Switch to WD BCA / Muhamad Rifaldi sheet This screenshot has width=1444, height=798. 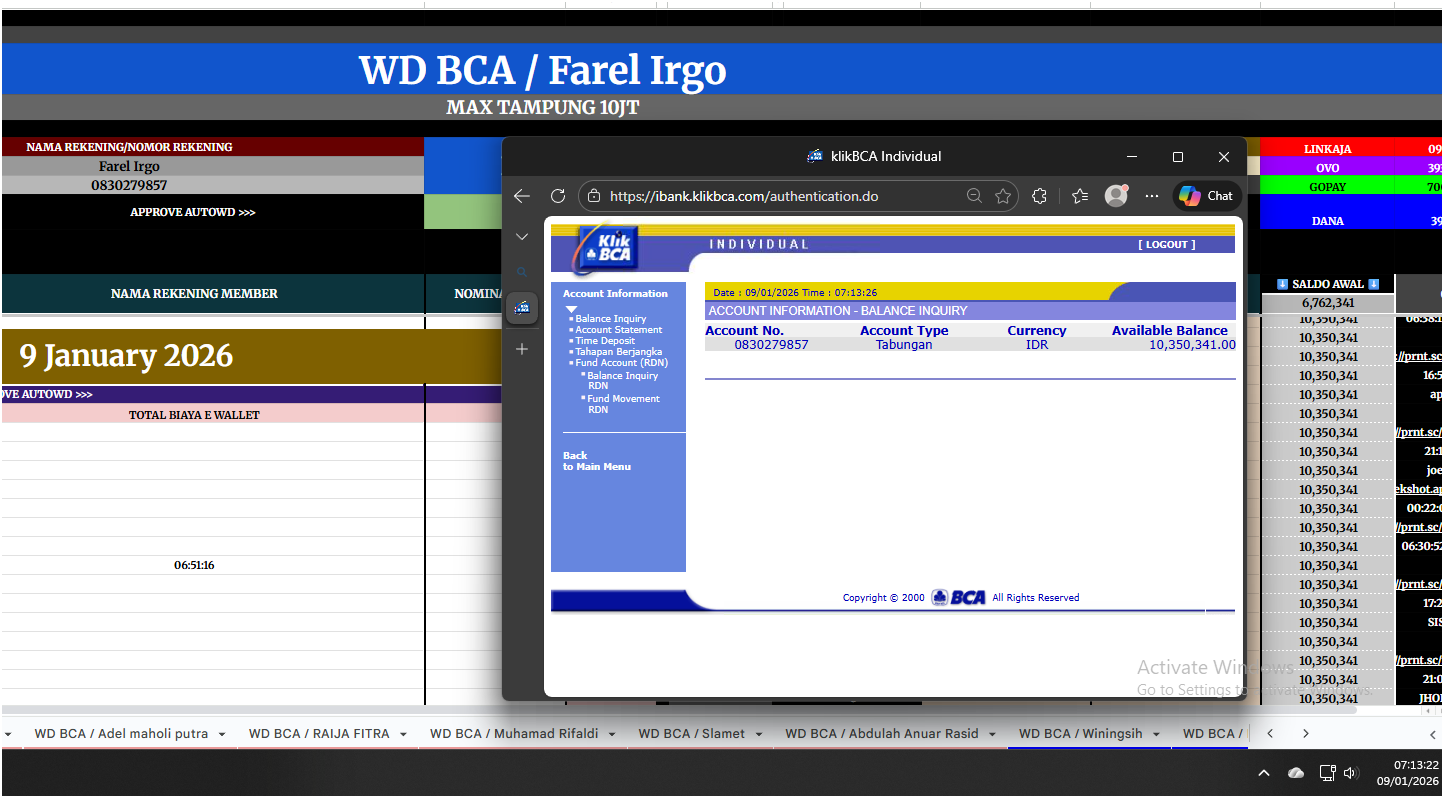tap(514, 734)
